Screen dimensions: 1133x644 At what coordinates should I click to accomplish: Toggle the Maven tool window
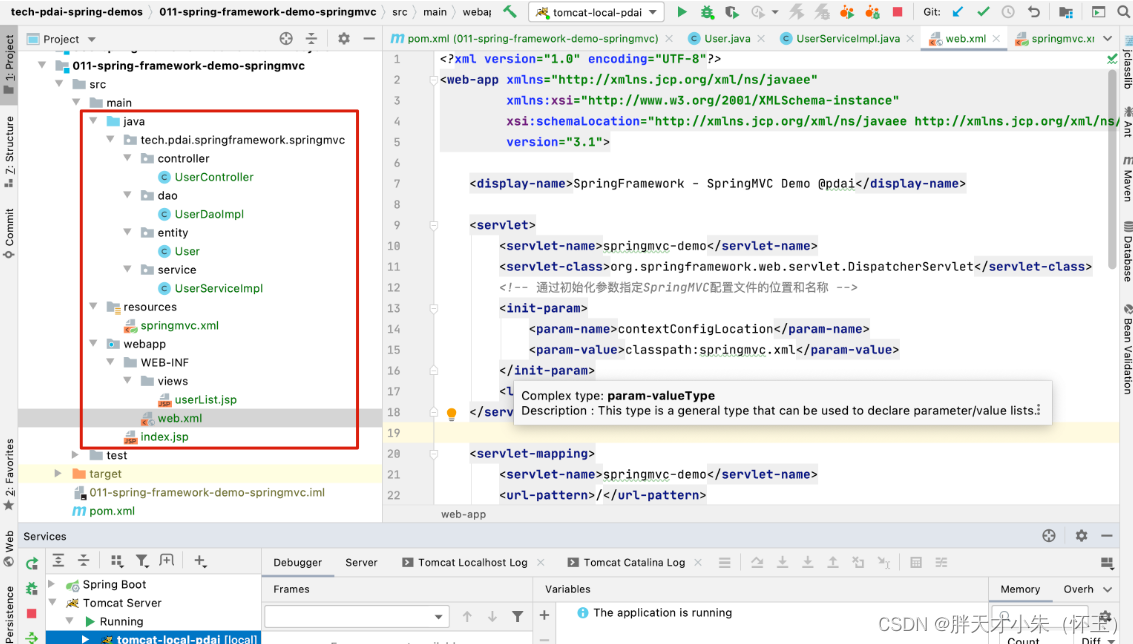coord(1126,178)
